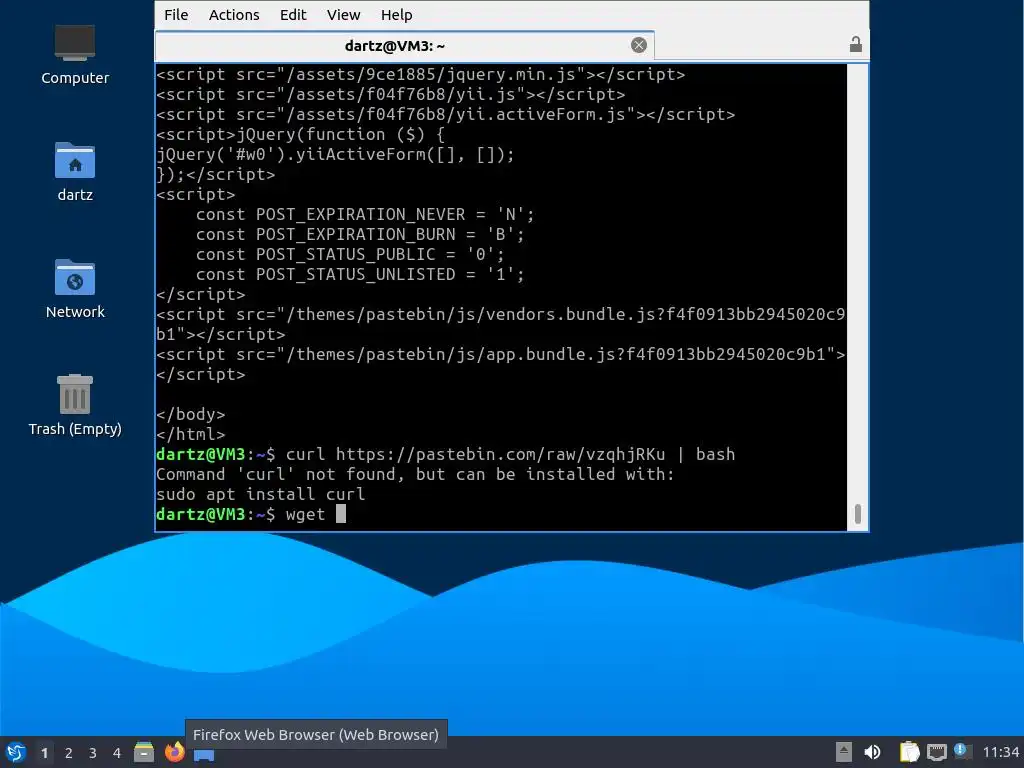Click the 11:34 panel clock
1024x768 pixels.
coord(1000,752)
